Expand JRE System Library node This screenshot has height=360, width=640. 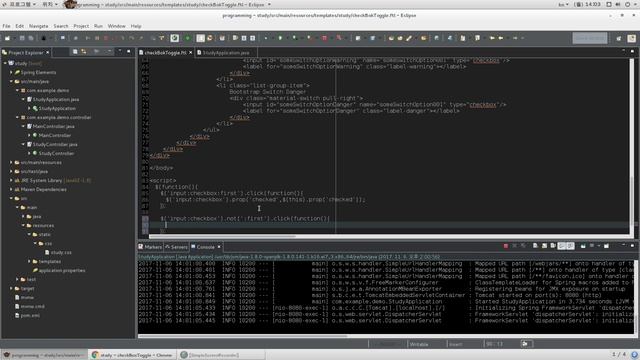click(x=11, y=180)
